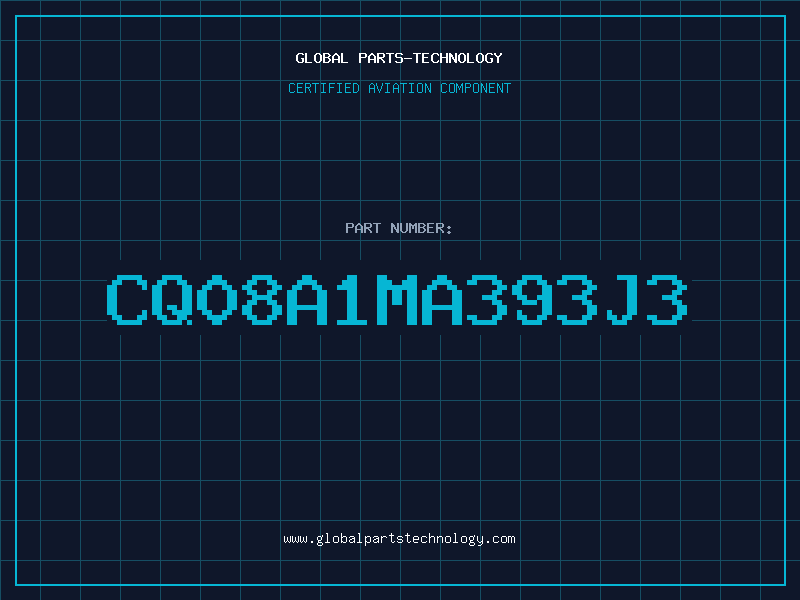Click the PART NUMBER: label
Image resolution: width=800 pixels, height=600 pixels.
[398, 228]
